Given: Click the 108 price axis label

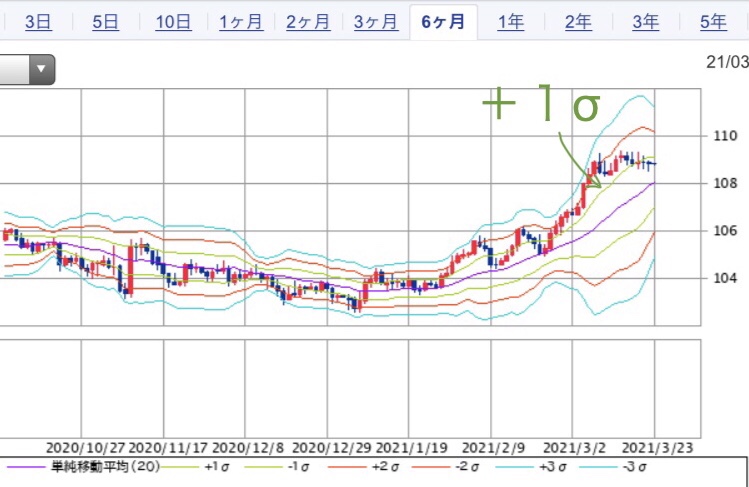Looking at the screenshot, I should (x=725, y=183).
